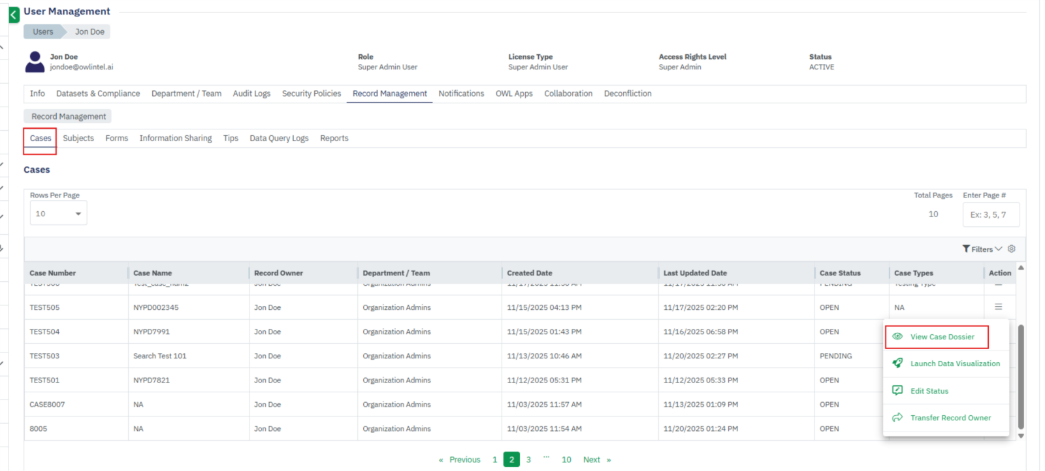The image size is (1045, 471).
Task: Switch to the Audit Logs tab
Action: tap(251, 93)
